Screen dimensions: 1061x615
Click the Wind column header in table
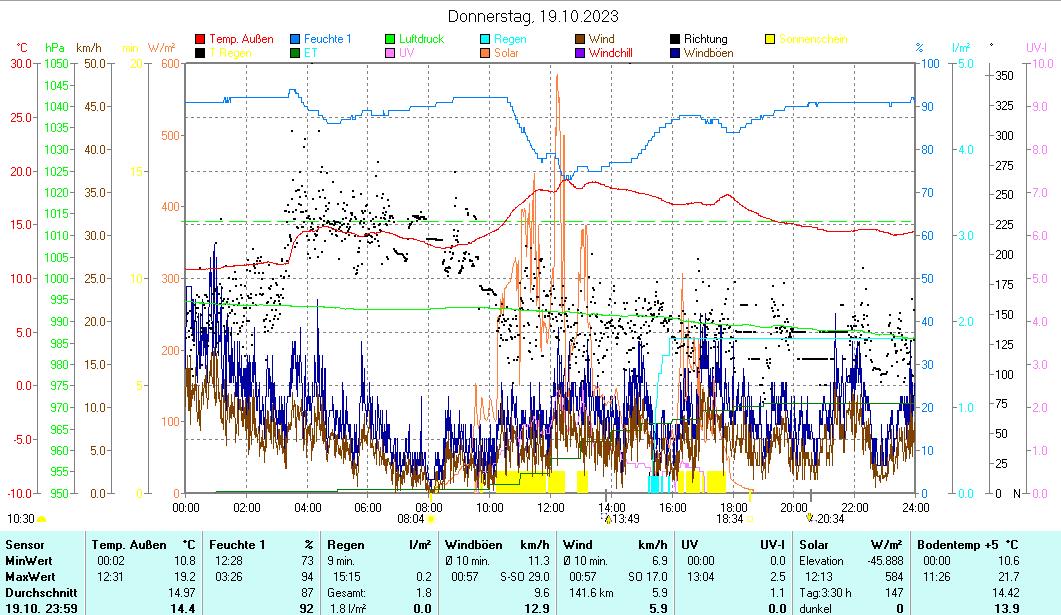(x=578, y=545)
